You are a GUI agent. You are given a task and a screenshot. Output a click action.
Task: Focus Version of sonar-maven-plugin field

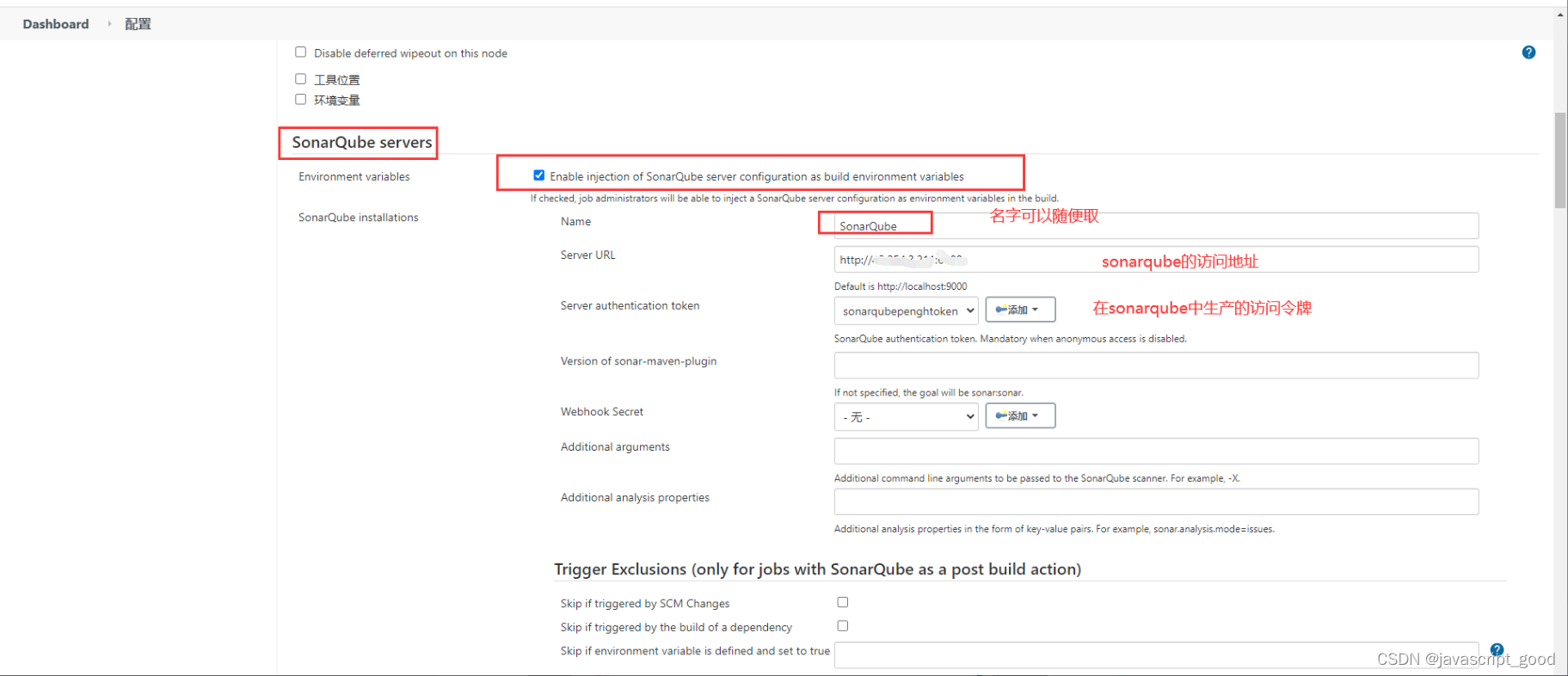click(x=1156, y=366)
